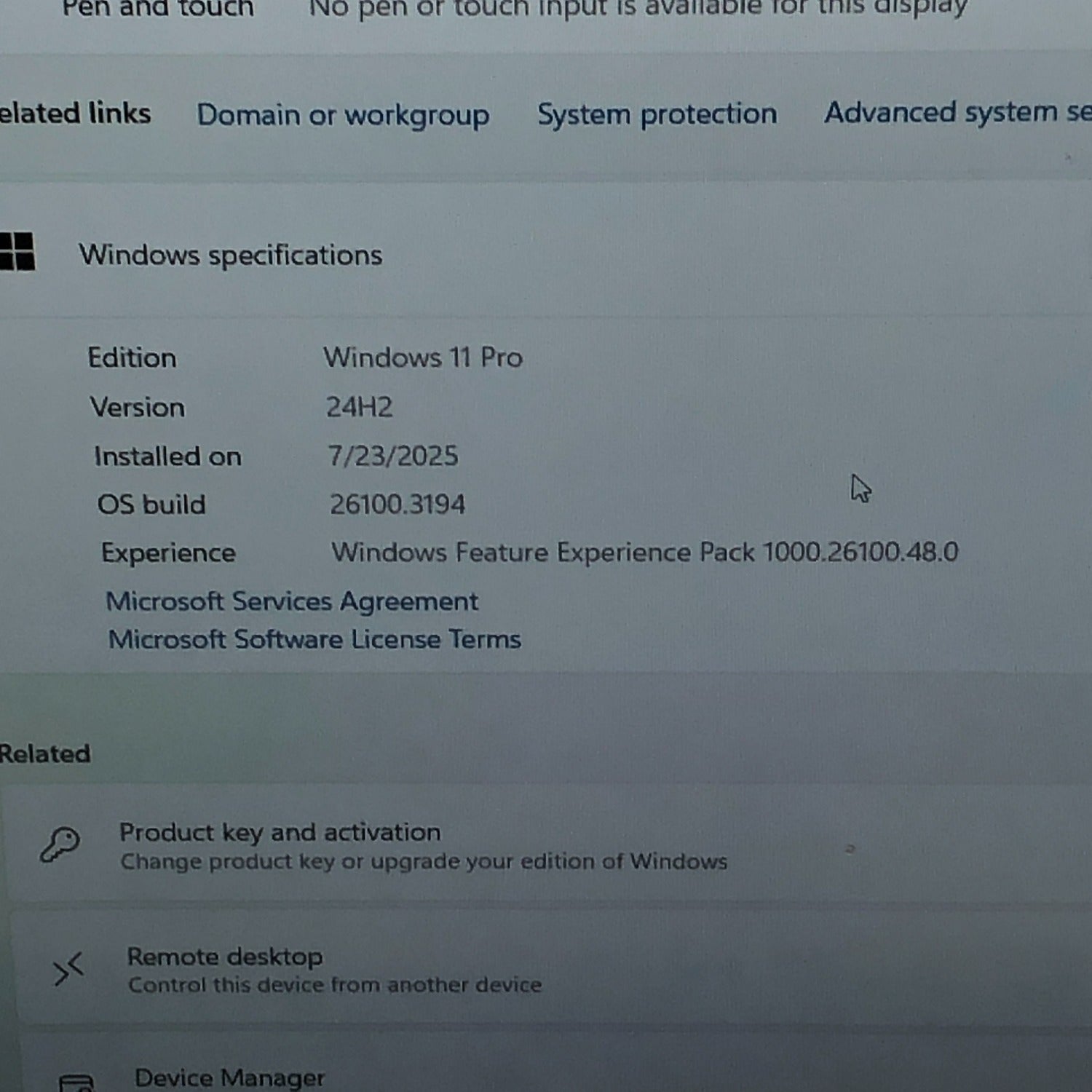Open Microsoft Services Agreement
Image resolution: width=1092 pixels, height=1092 pixels.
(292, 601)
